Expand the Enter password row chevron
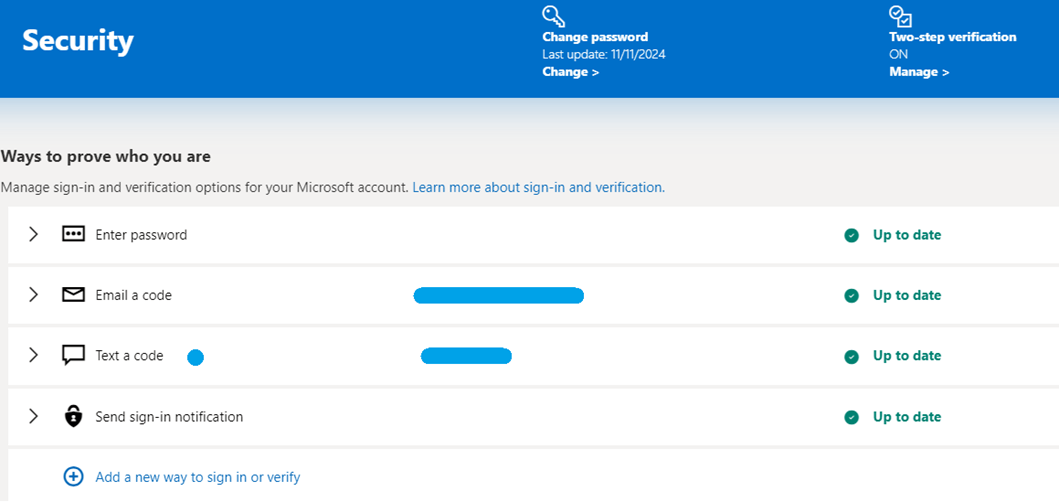The width and height of the screenshot is (1059, 502). tap(33, 234)
